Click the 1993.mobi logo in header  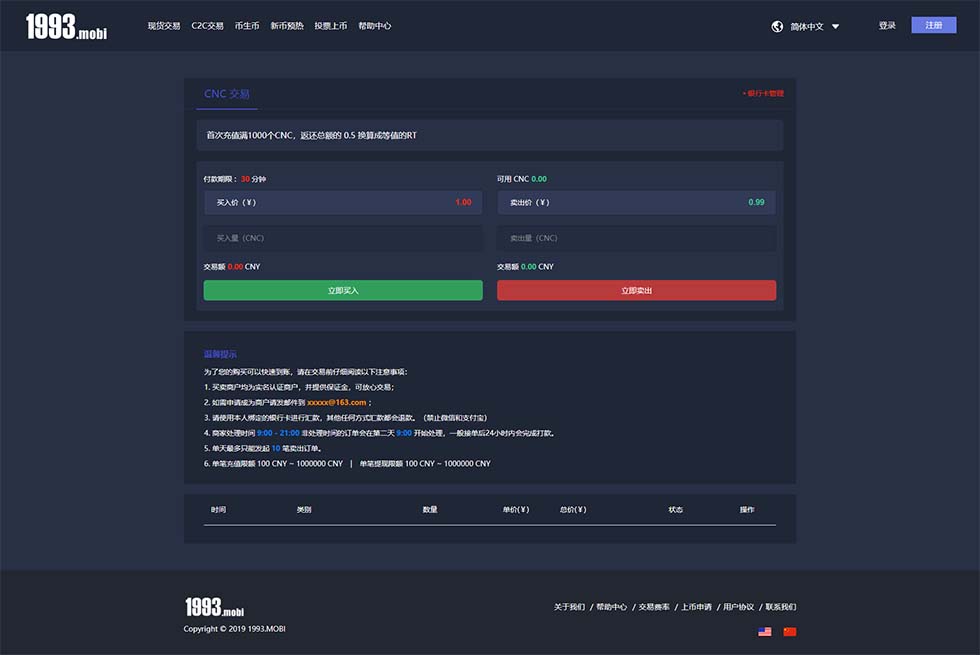click(66, 27)
